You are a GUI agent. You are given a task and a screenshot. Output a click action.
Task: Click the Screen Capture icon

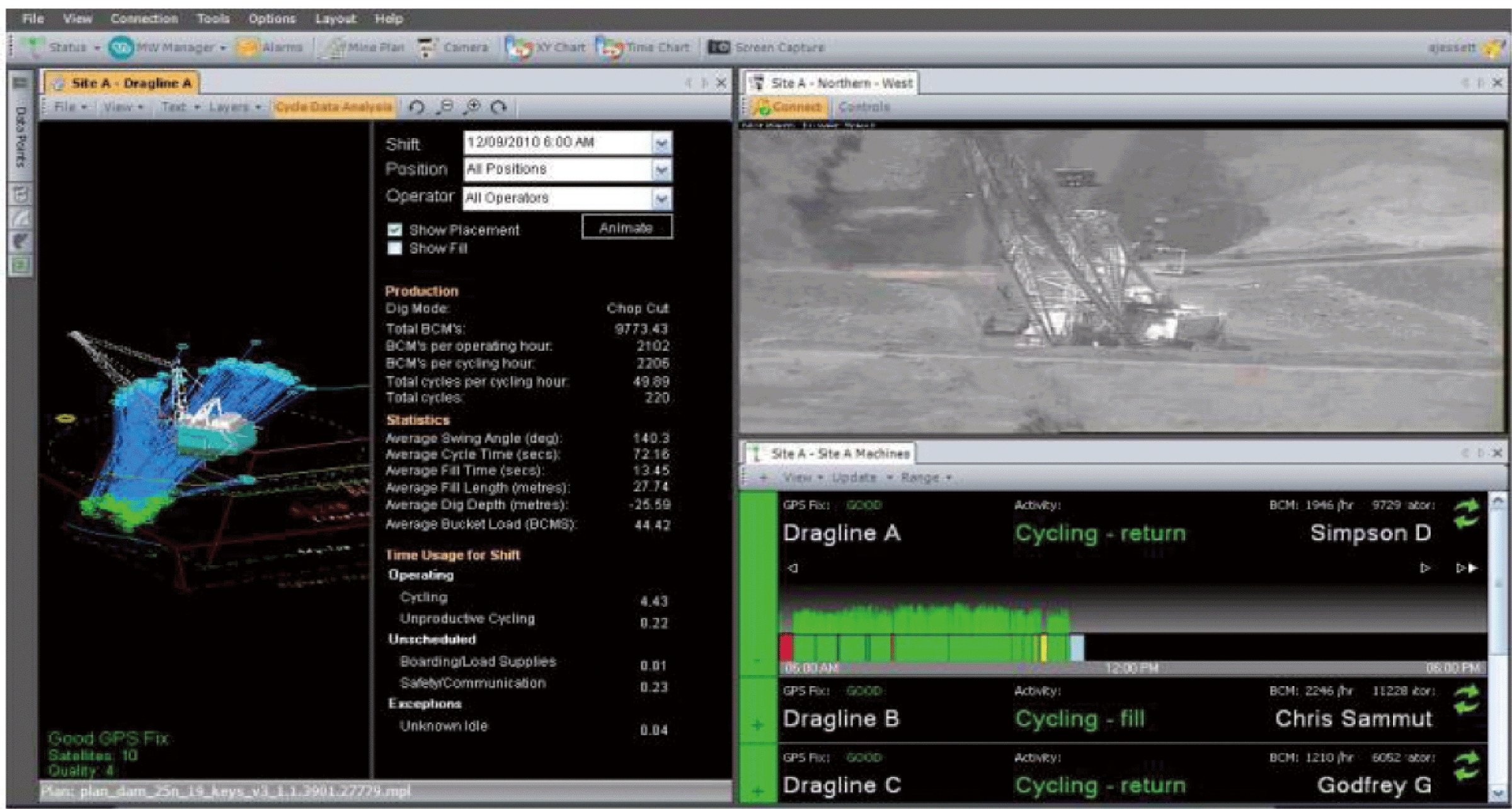719,47
